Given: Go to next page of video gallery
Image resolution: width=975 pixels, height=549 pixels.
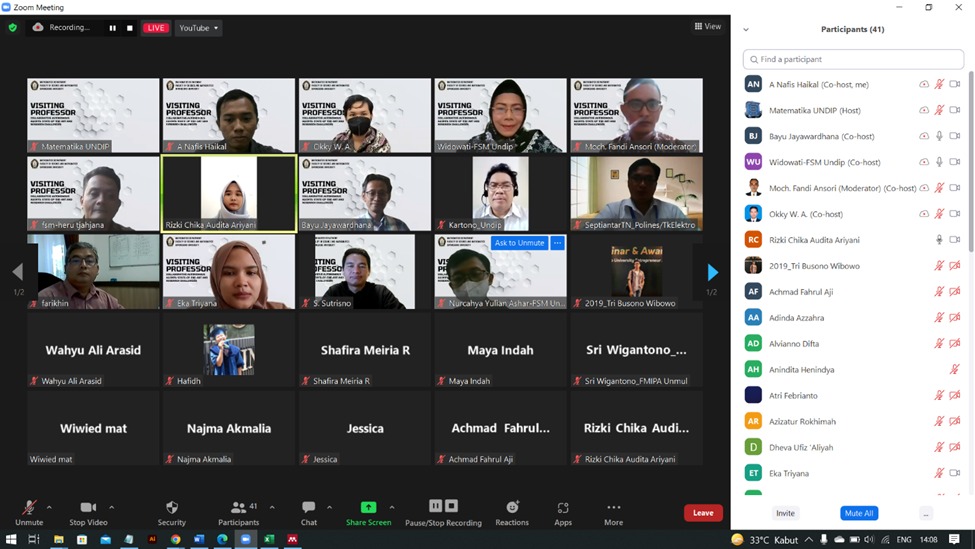Looking at the screenshot, I should (712, 272).
